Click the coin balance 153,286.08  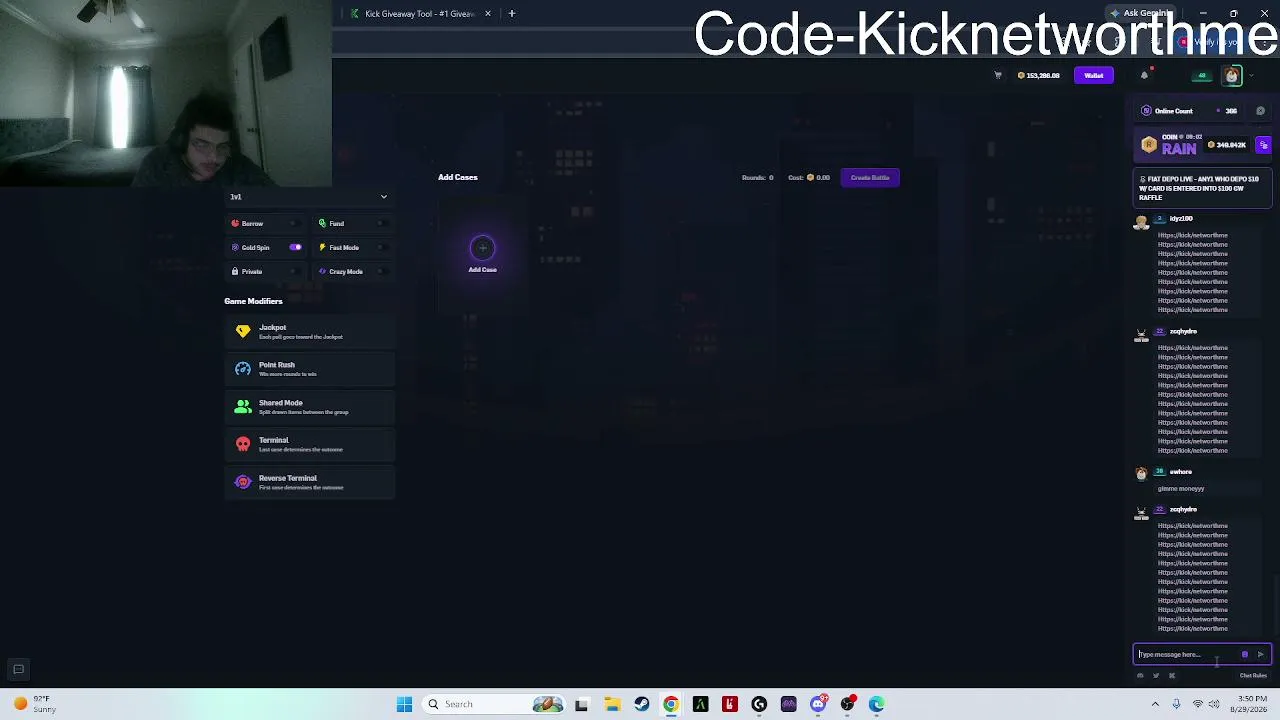[x=1039, y=76]
